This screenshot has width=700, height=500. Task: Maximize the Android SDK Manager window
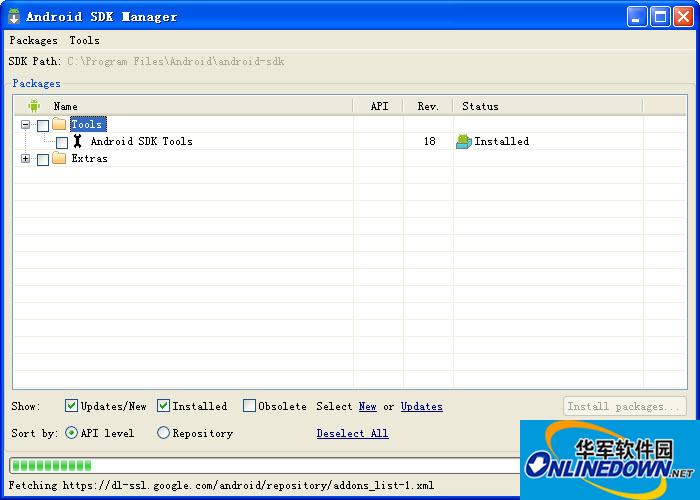point(660,17)
